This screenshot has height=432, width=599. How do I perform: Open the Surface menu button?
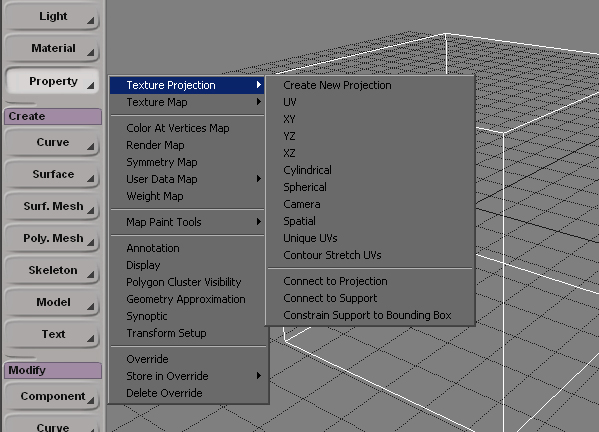52,175
